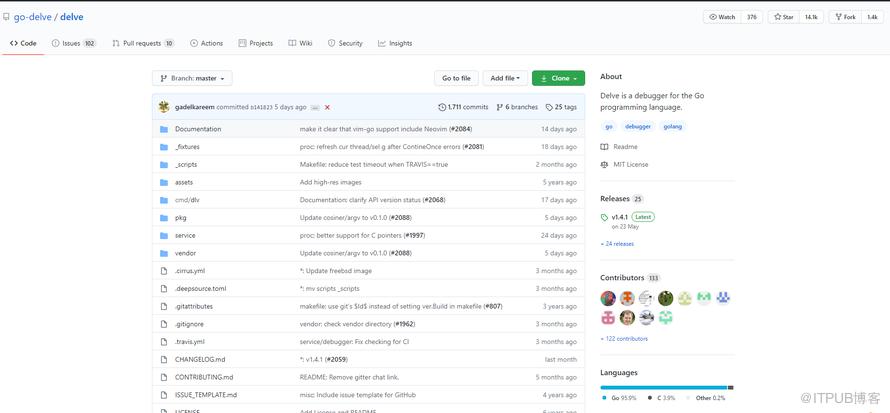Open pull request #1997 link
The height and width of the screenshot is (413, 890).
[414, 235]
